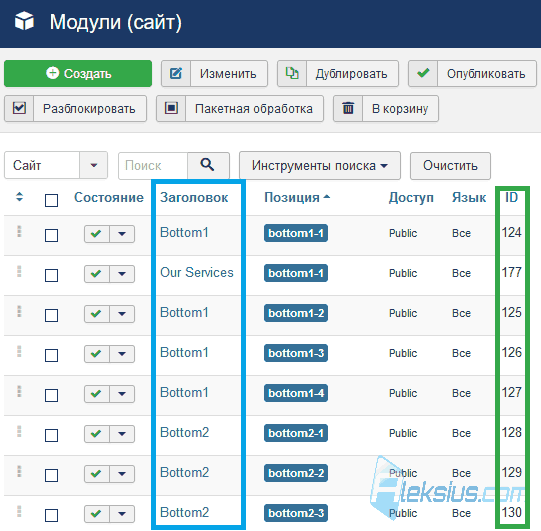Check the checkbox for ID 128 row
The height and width of the screenshot is (531, 541).
[x=51, y=436]
